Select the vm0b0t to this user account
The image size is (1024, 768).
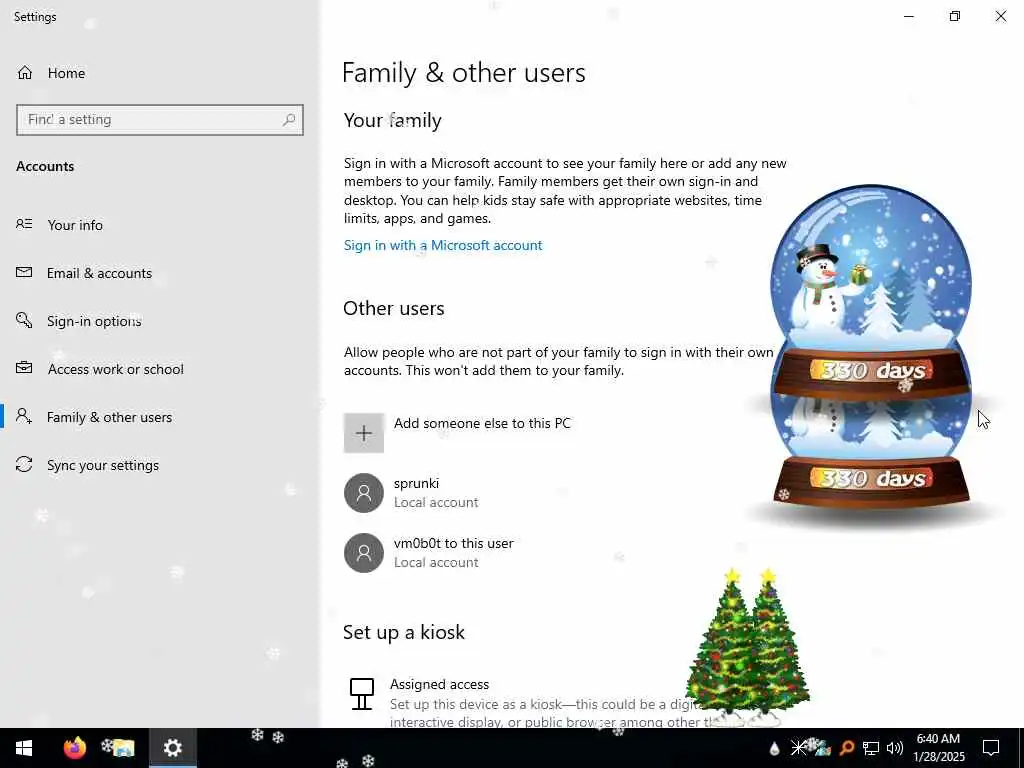coord(429,552)
